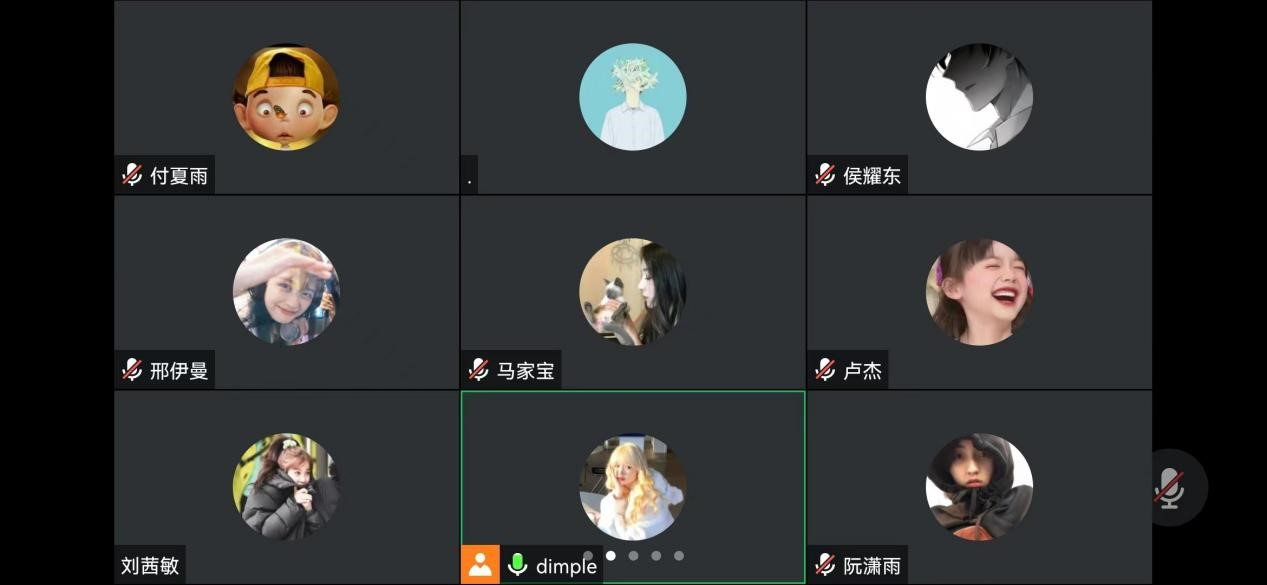
Task: Go to the third page indicator dot
Action: [633, 556]
